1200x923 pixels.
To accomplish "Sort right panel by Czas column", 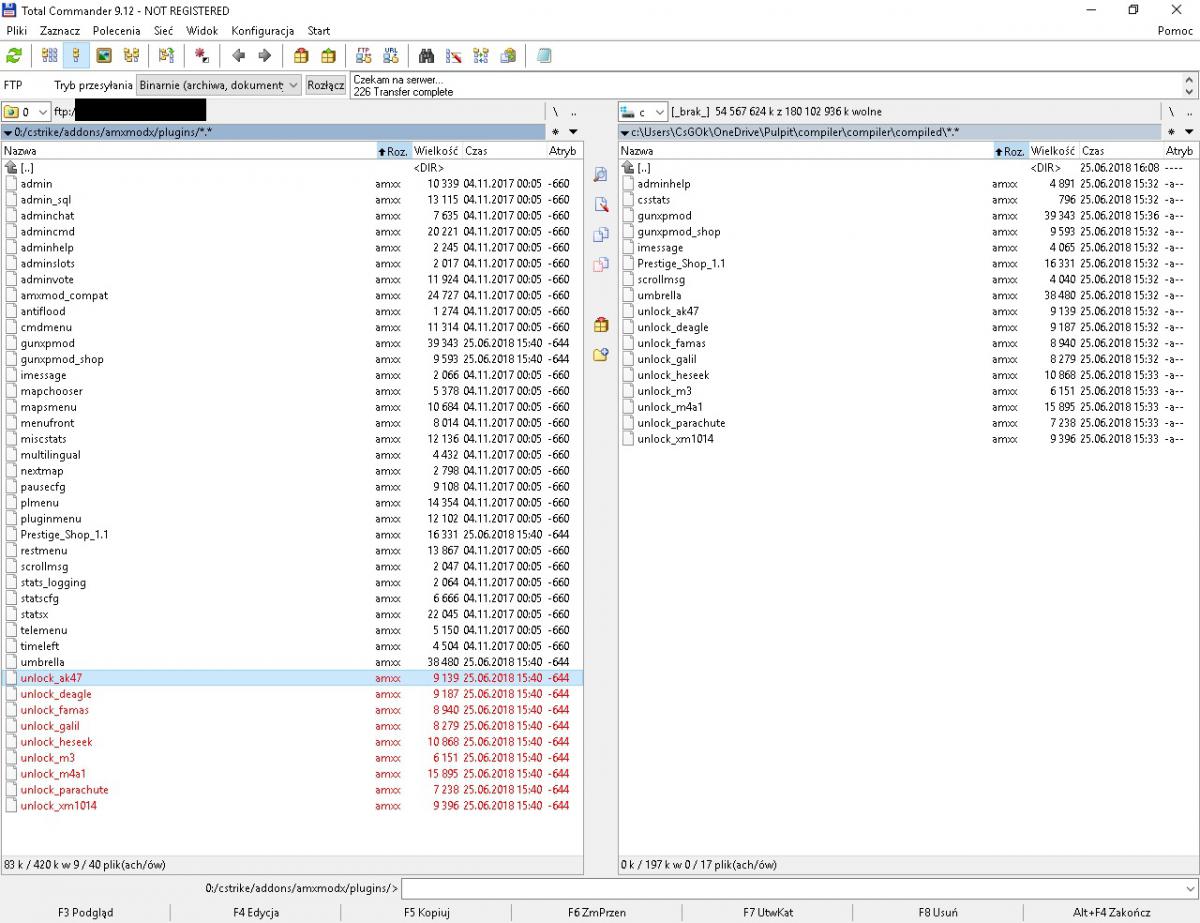I will coord(1120,151).
